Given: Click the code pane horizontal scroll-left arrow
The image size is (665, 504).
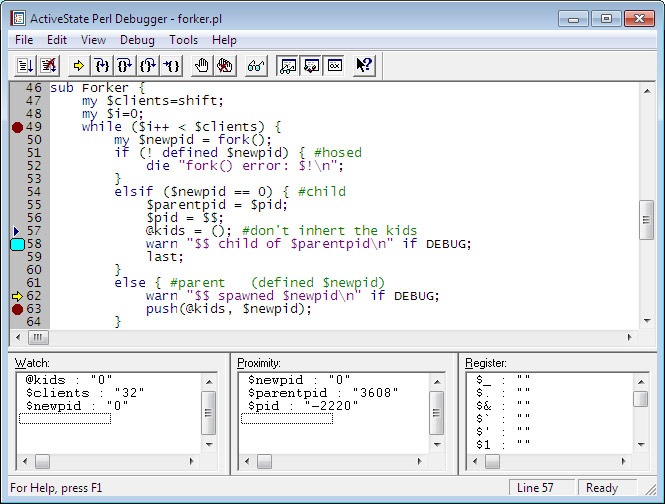Looking at the screenshot, I should coord(18,338).
